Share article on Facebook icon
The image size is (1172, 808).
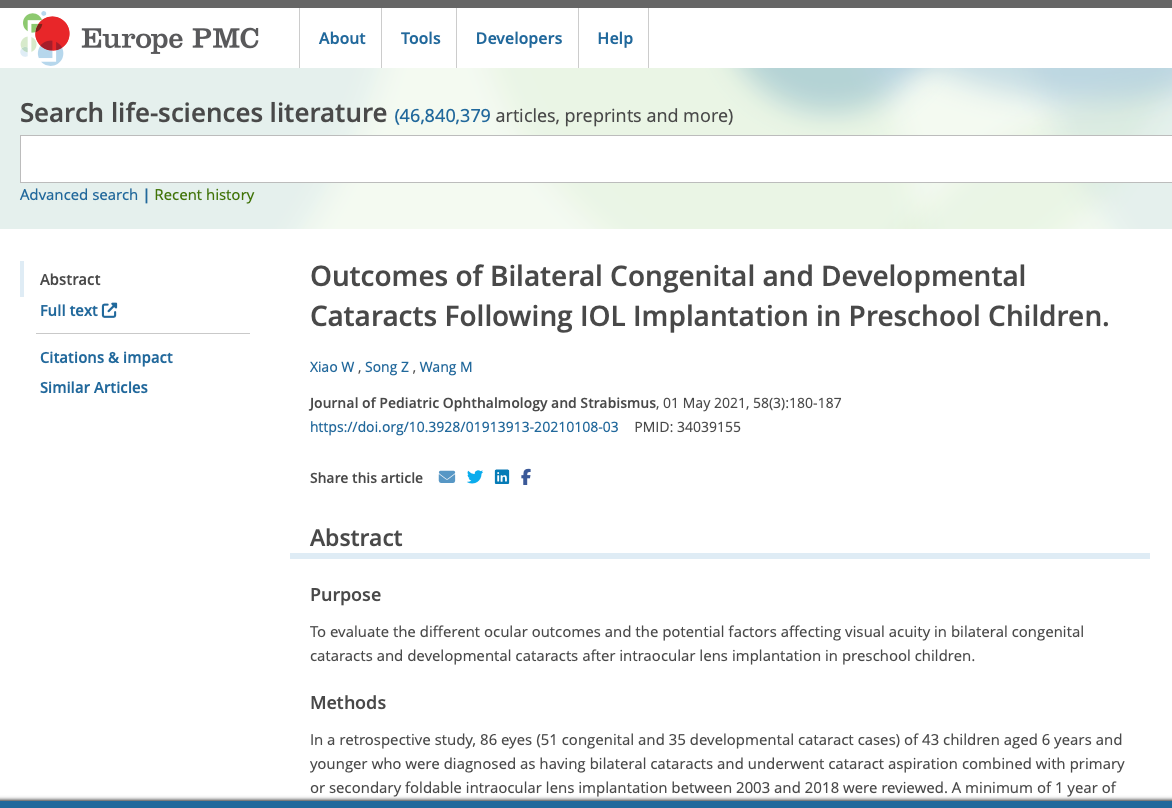coord(526,477)
